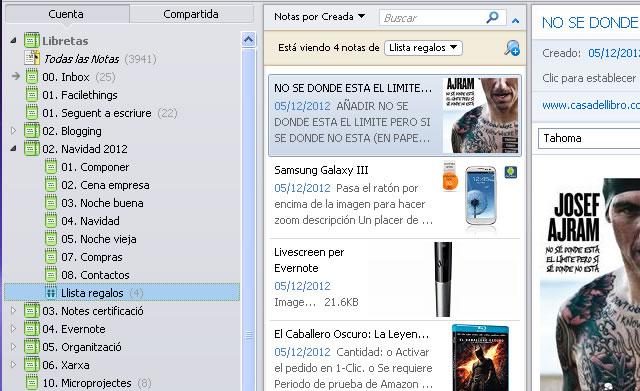The width and height of the screenshot is (640, 391).
Task: Expand the 05. Organització stack
Action: [13, 347]
